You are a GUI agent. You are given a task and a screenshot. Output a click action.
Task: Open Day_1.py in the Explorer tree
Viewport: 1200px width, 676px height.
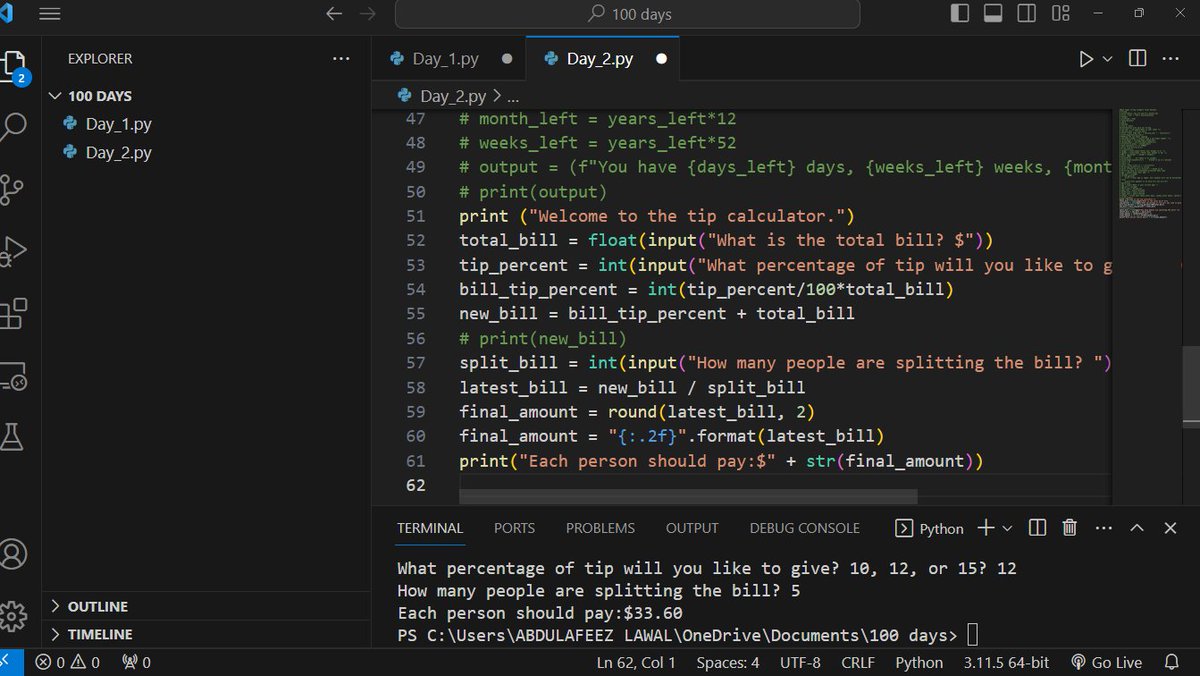[x=118, y=124]
